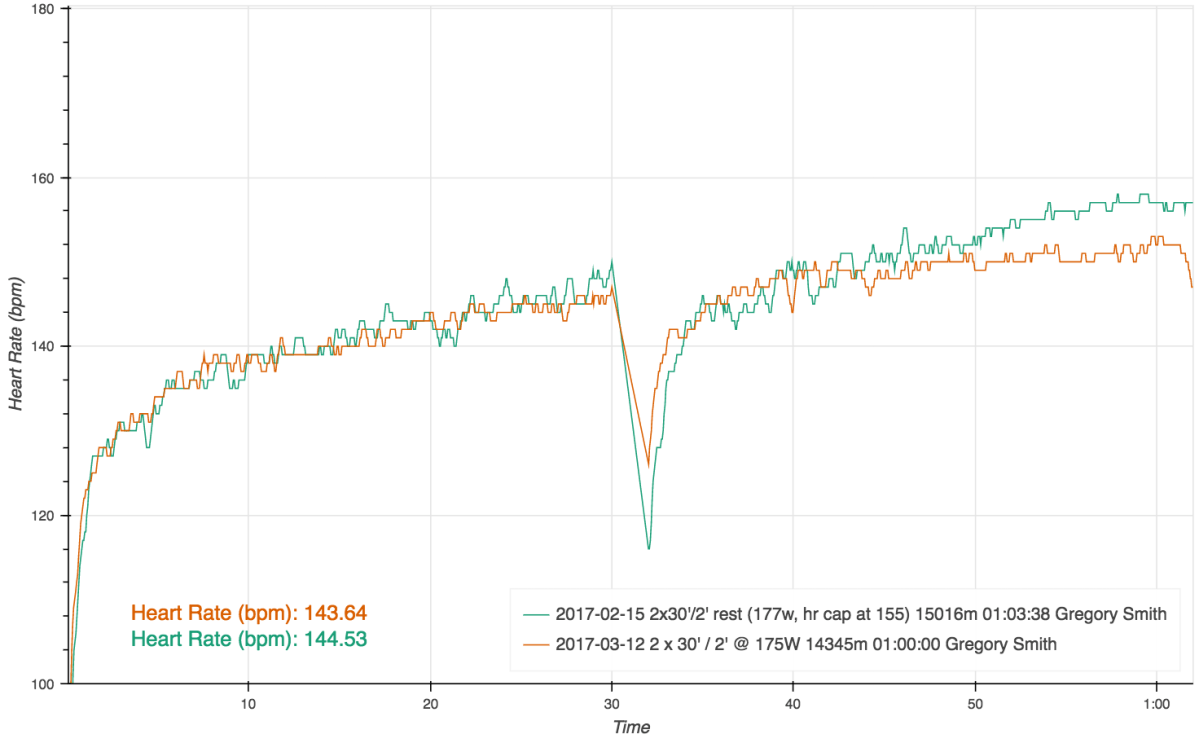Click the 120 y-axis tick label

45,515
